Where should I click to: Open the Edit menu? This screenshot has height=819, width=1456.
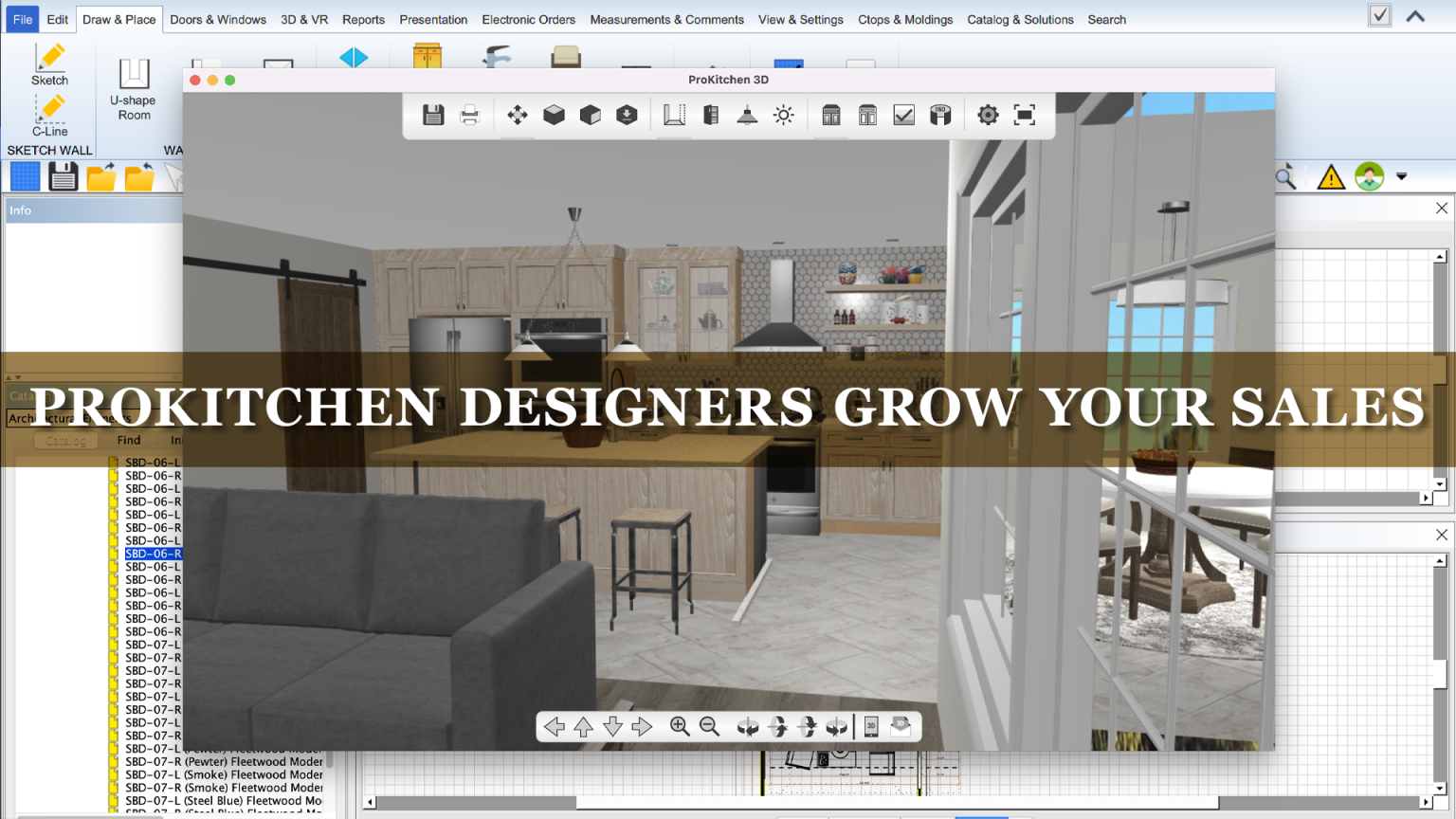click(x=57, y=19)
